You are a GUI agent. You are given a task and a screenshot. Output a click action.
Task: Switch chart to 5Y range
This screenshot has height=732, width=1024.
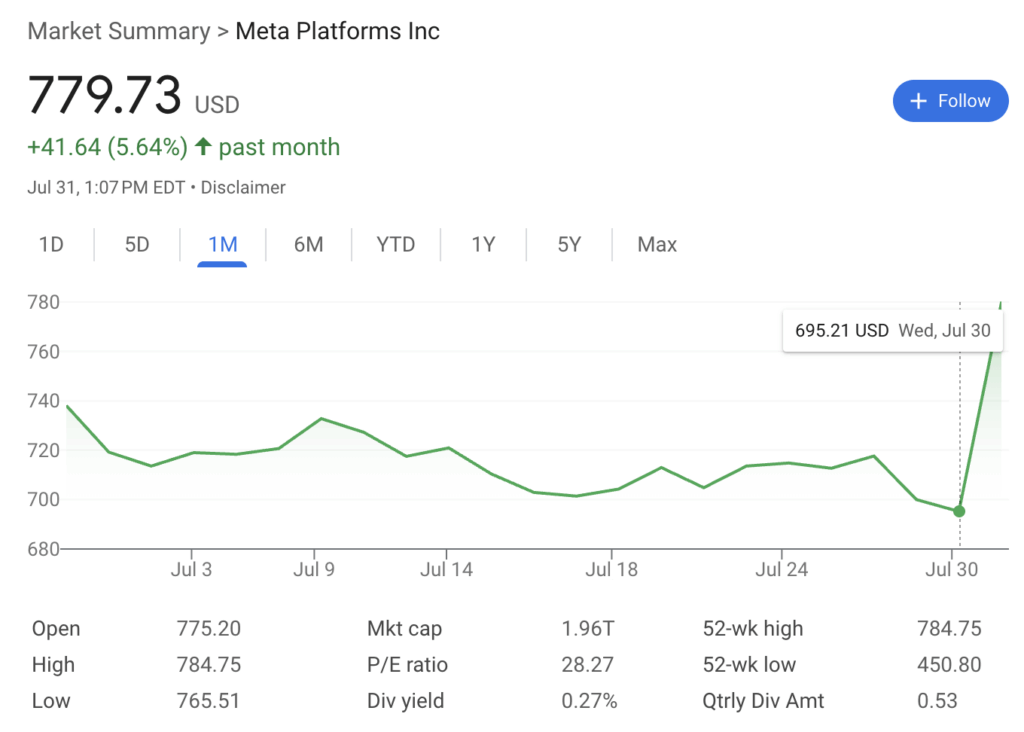569,244
